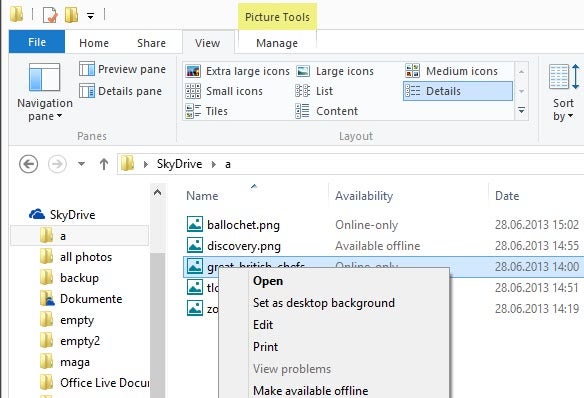Image resolution: width=584 pixels, height=398 pixels.
Task: Select List layout
Action: coord(314,91)
